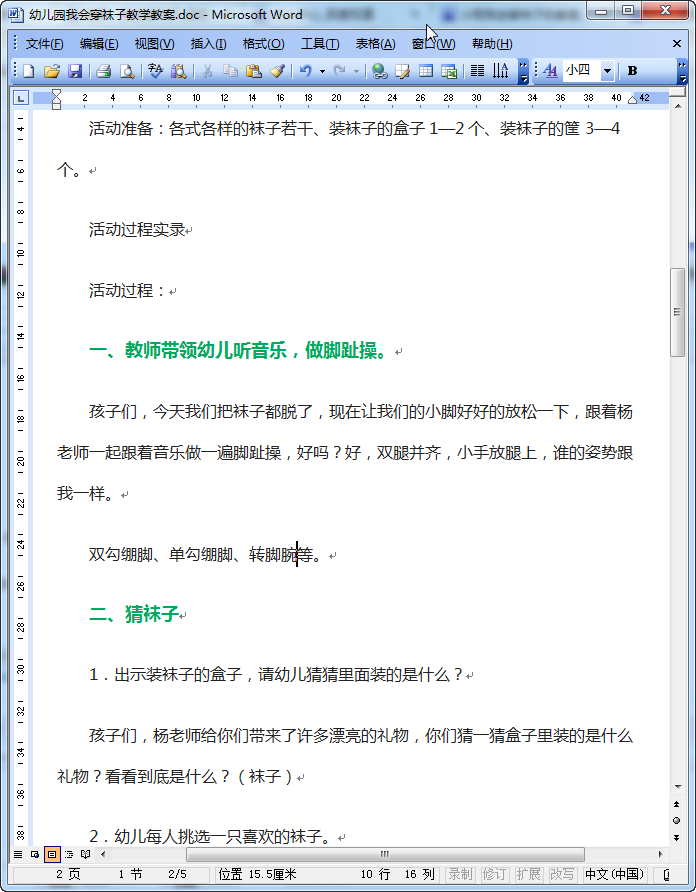696x892 pixels.
Task: Insert an Excel worksheet
Action: (x=449, y=71)
